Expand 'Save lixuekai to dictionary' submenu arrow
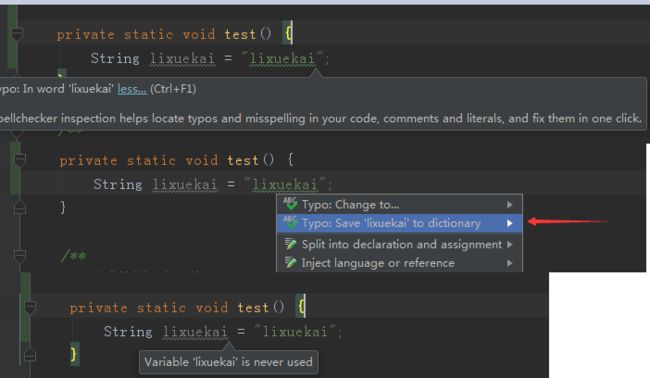This screenshot has width=650, height=378. [509, 223]
